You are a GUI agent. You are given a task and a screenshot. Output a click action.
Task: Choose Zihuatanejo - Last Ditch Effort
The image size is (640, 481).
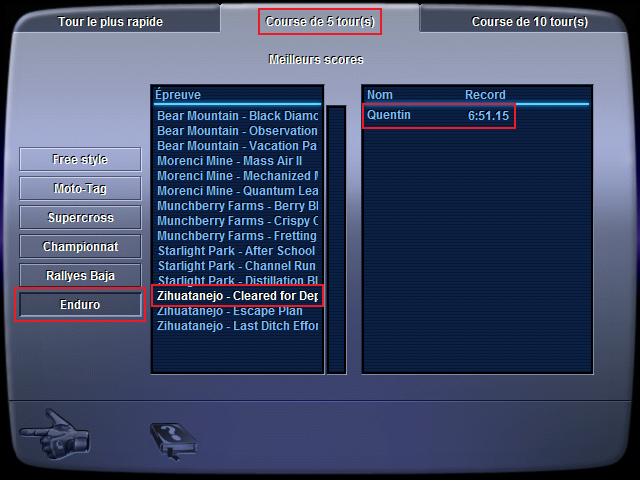point(237,326)
